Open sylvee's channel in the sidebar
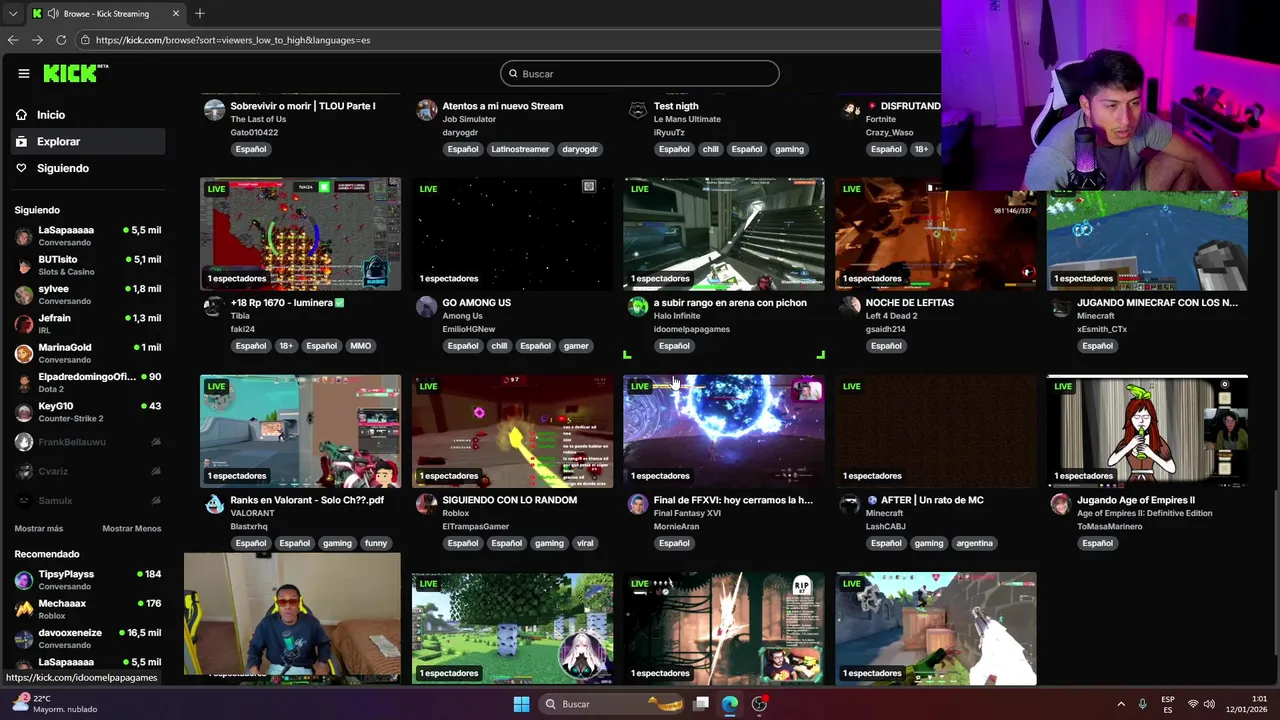The image size is (1280, 720). coord(88,294)
